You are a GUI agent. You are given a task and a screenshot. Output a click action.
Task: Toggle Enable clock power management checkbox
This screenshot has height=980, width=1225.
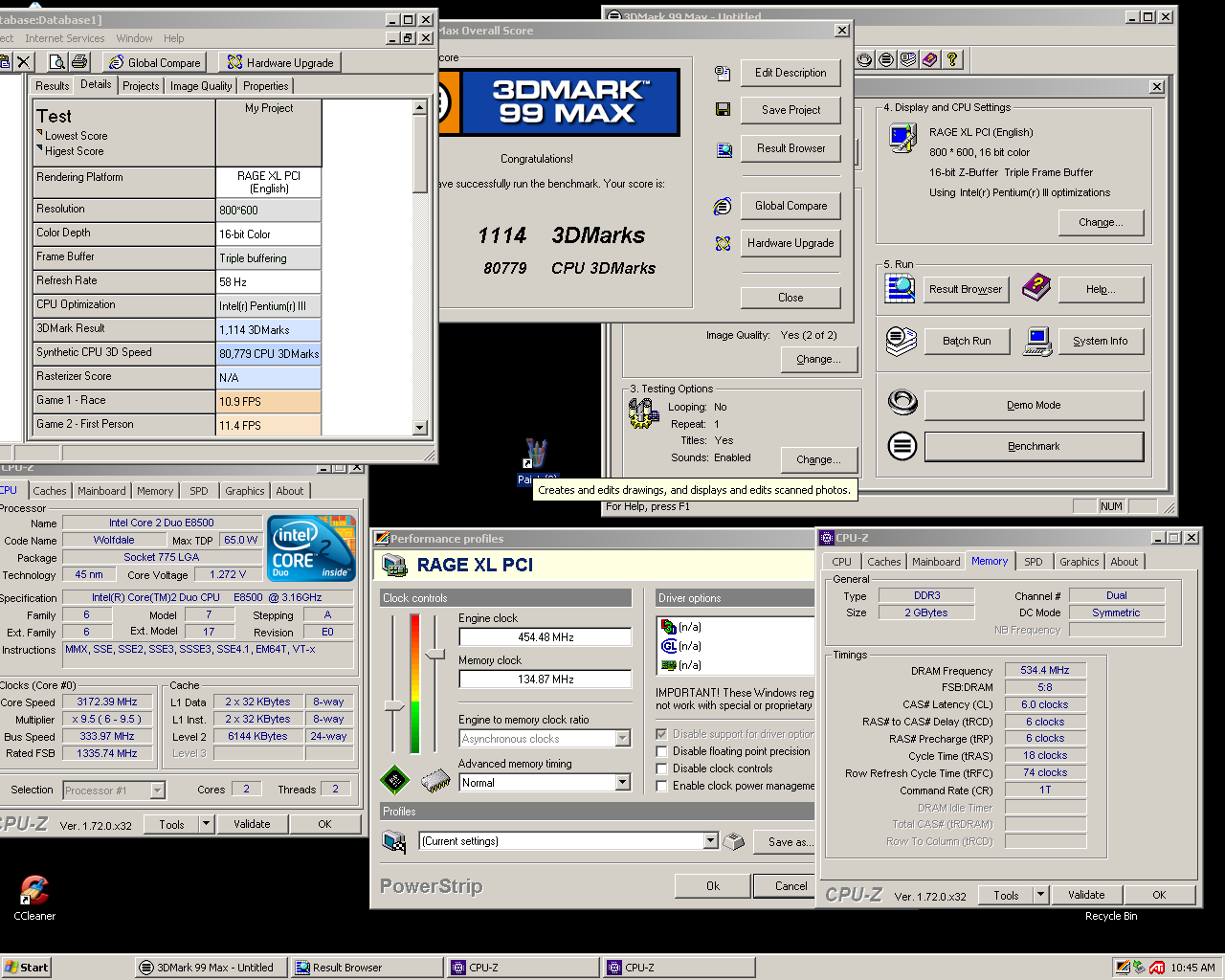[x=661, y=787]
